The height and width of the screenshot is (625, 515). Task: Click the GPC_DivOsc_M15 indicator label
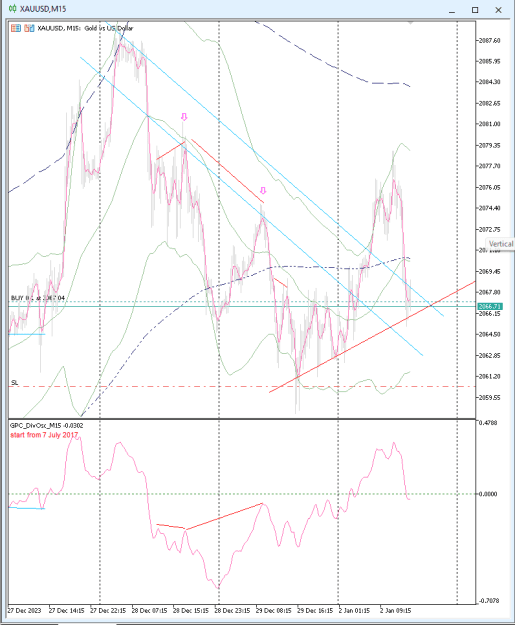(47, 426)
